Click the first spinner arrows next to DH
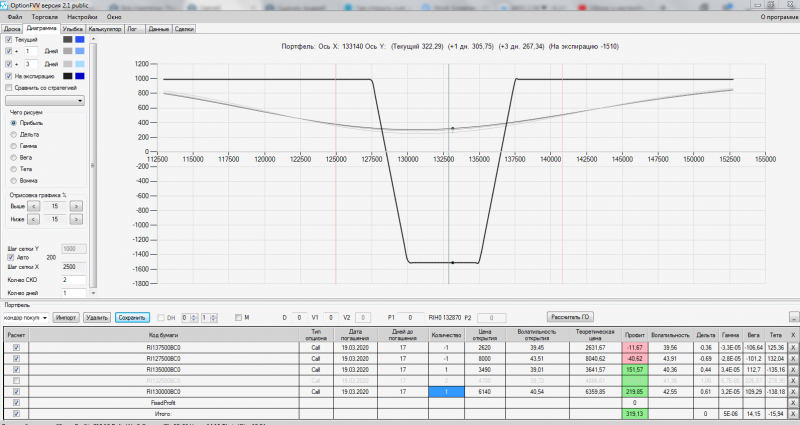Image resolution: width=800 pixels, height=425 pixels. [193, 318]
